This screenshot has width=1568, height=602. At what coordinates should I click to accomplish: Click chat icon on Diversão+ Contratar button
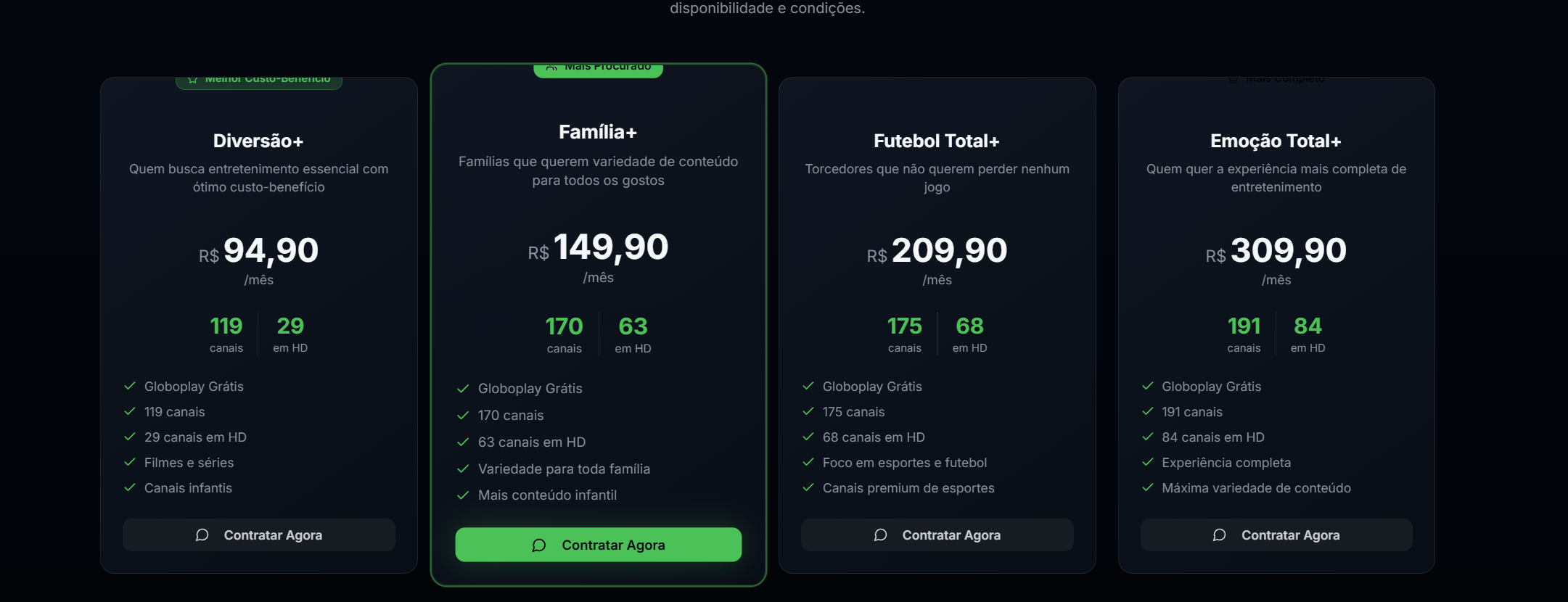coord(202,535)
